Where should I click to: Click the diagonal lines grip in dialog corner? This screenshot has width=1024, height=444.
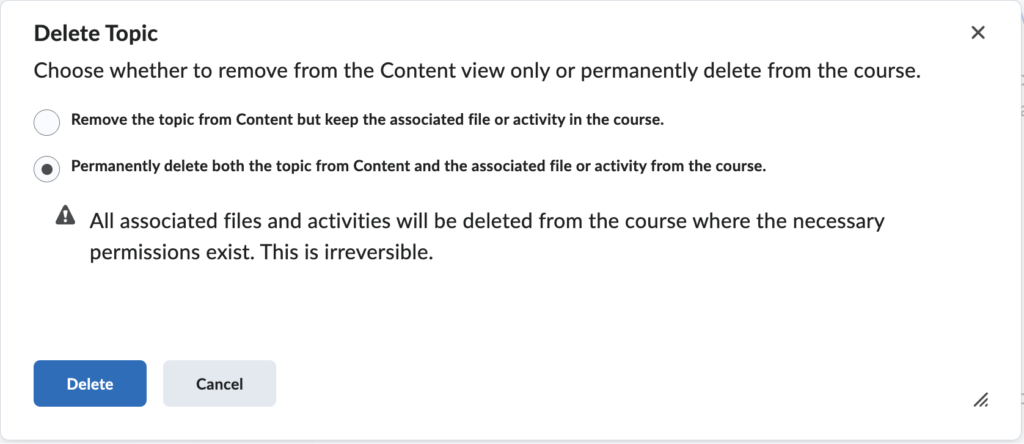point(980,400)
